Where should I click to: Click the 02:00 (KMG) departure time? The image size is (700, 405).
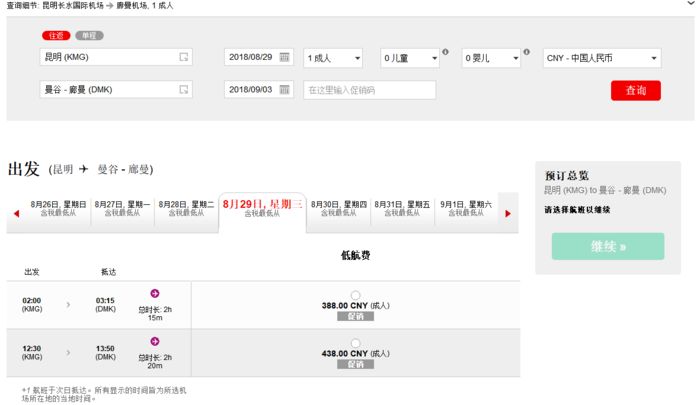coord(32,305)
